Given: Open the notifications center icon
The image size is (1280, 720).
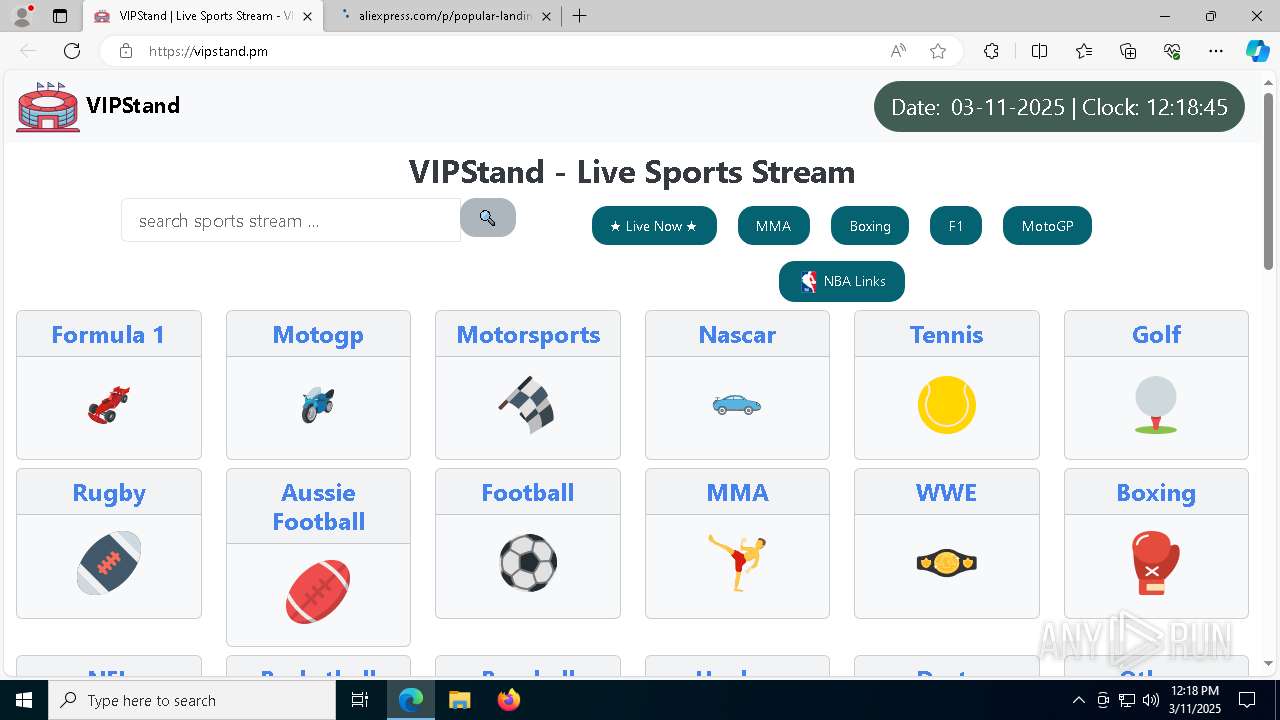Looking at the screenshot, I should [x=1247, y=700].
